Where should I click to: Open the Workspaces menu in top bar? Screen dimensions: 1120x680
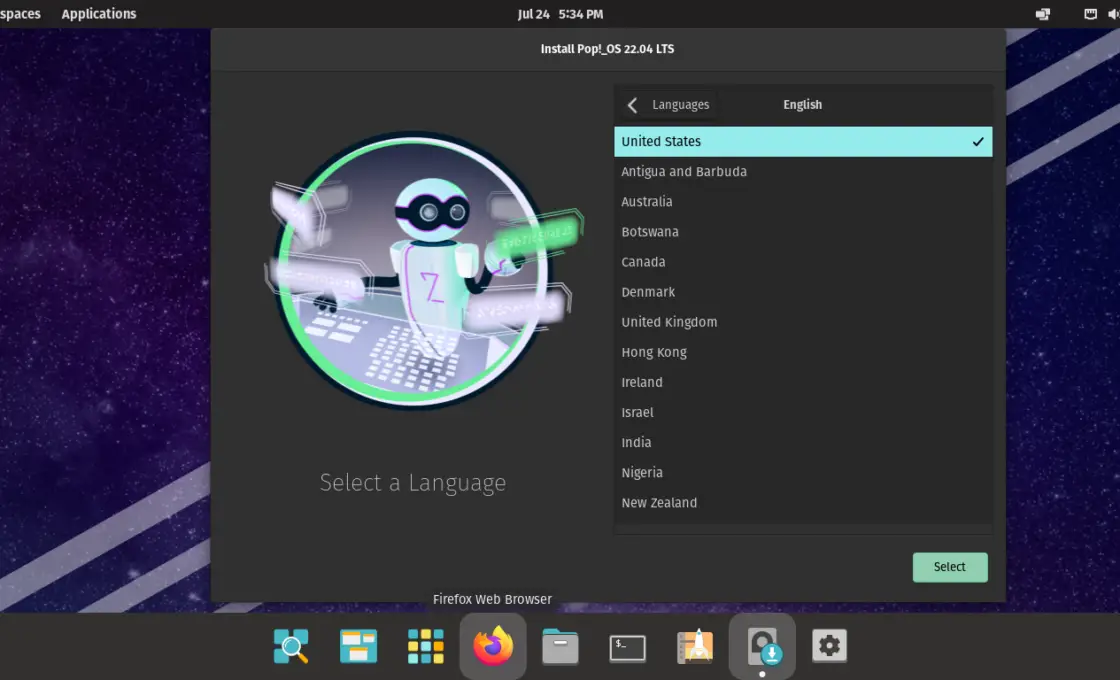pyautogui.click(x=20, y=14)
